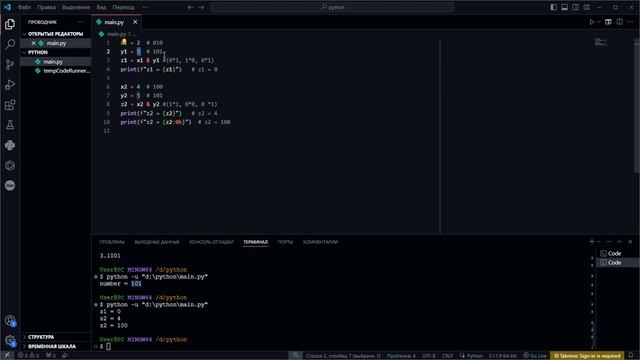Image resolution: width=640 pixels, height=360 pixels.
Task: Open run options dropdown arrow beside play
Action: pos(599,22)
